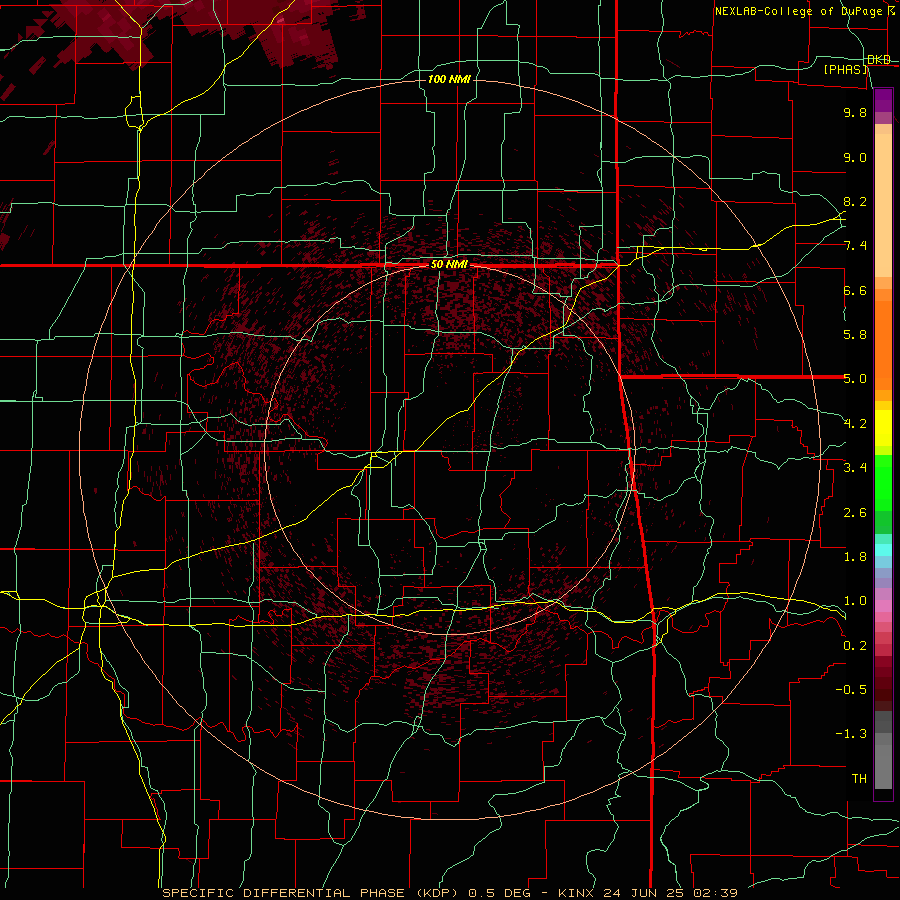The height and width of the screenshot is (900, 900).
Task: Click the 5.0 legend value label
Action: click(855, 379)
